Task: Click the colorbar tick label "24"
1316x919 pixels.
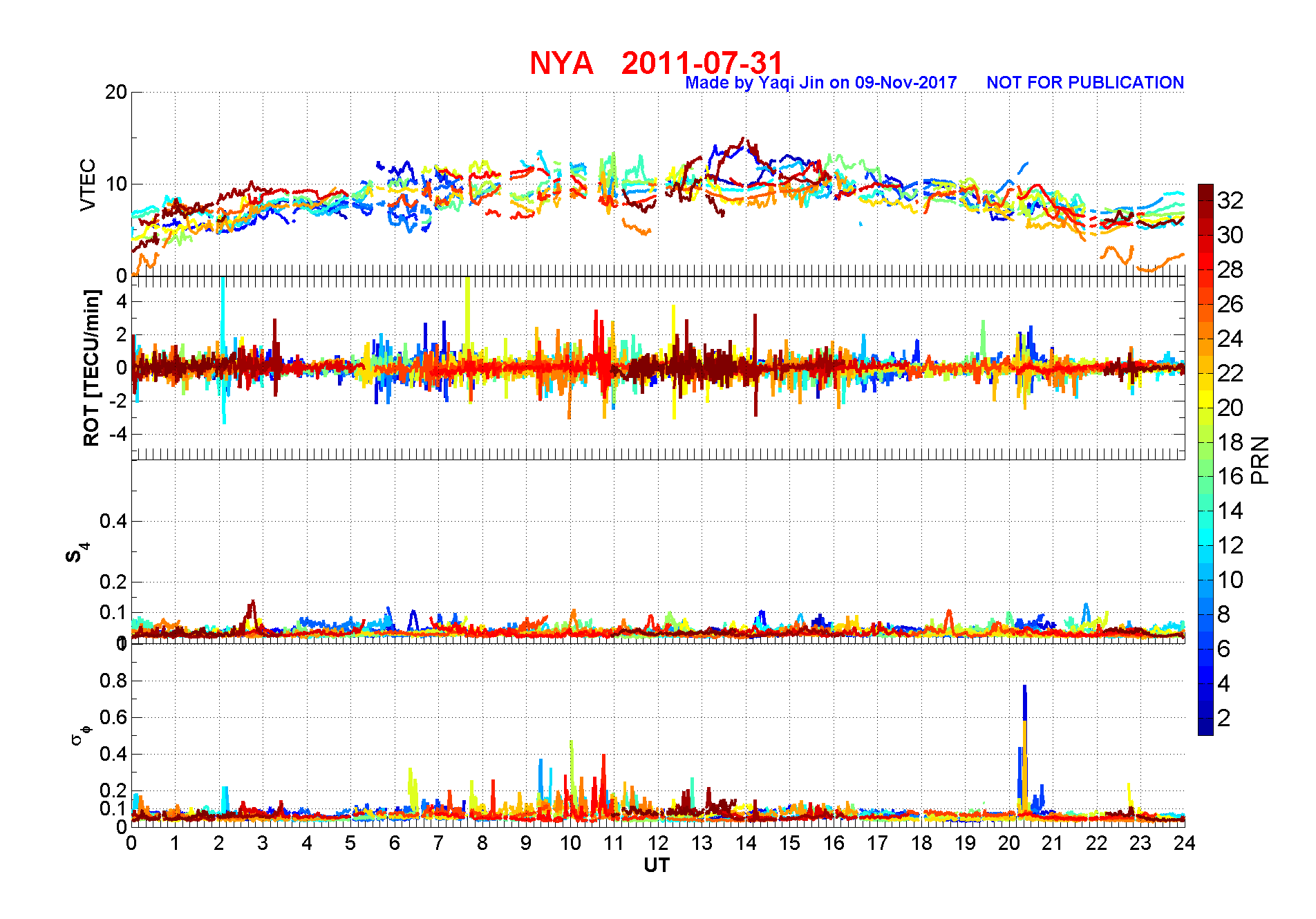Action: tap(1230, 339)
